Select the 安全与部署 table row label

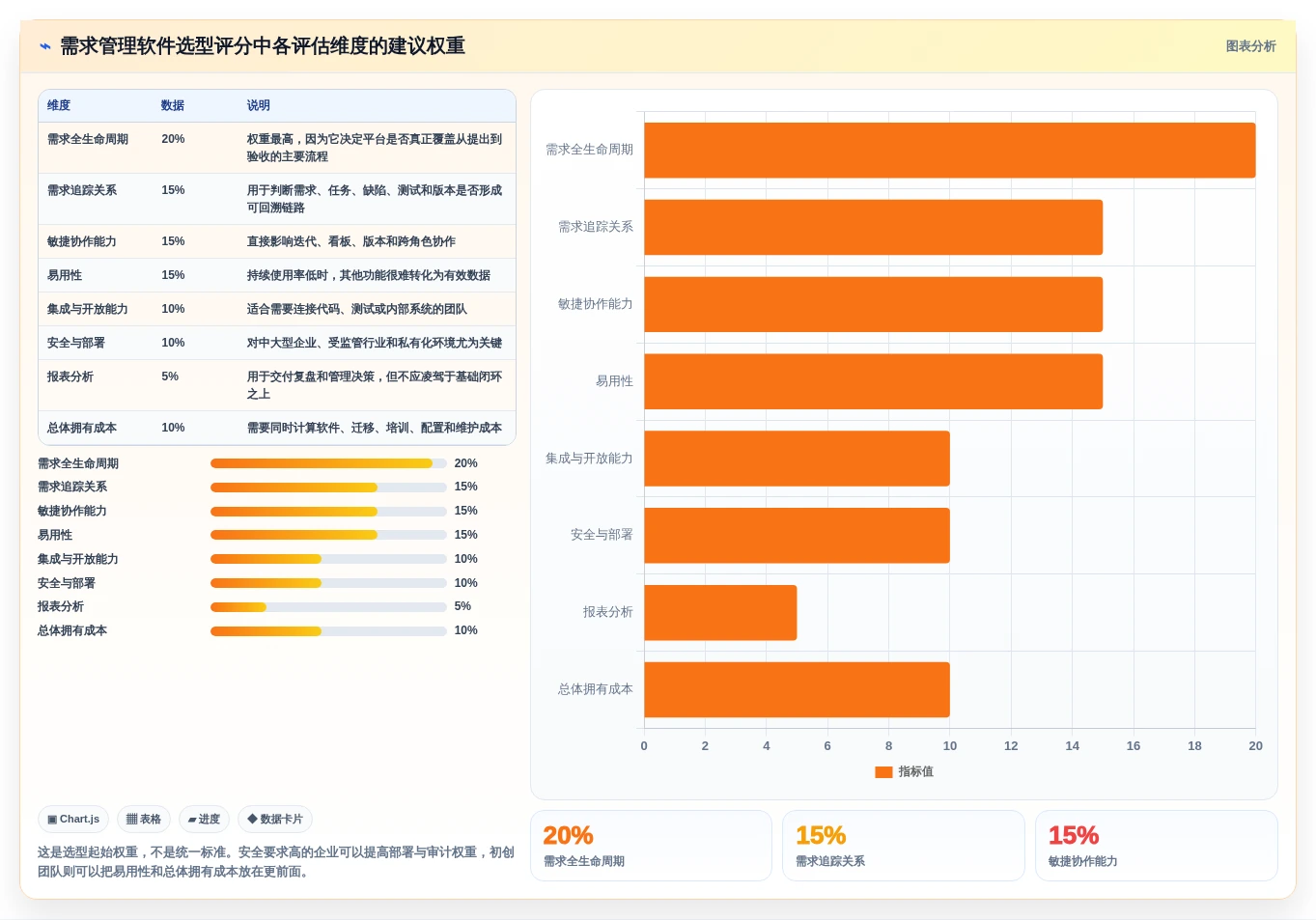point(76,343)
